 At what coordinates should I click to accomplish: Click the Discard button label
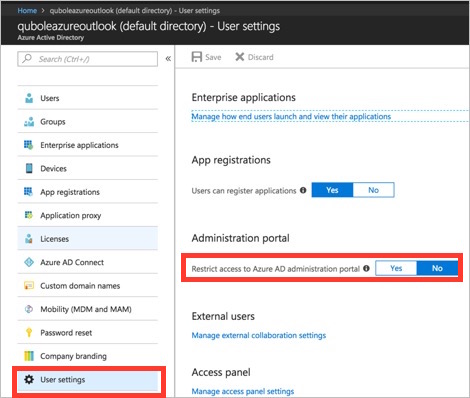[x=261, y=57]
